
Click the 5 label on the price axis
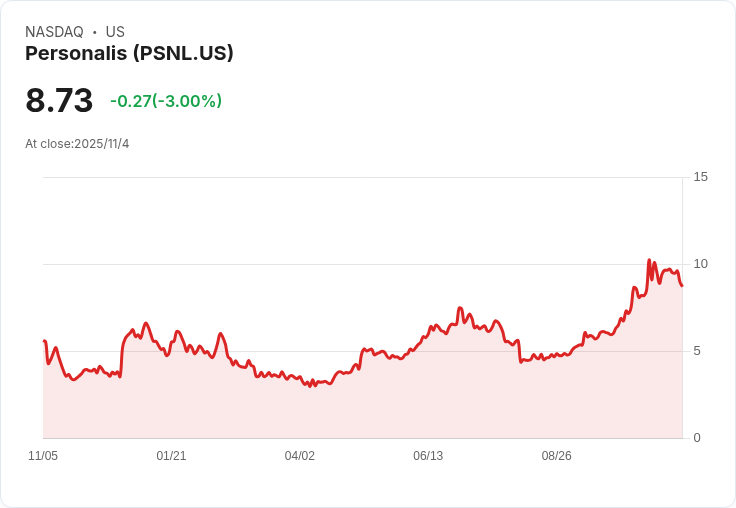pos(697,351)
